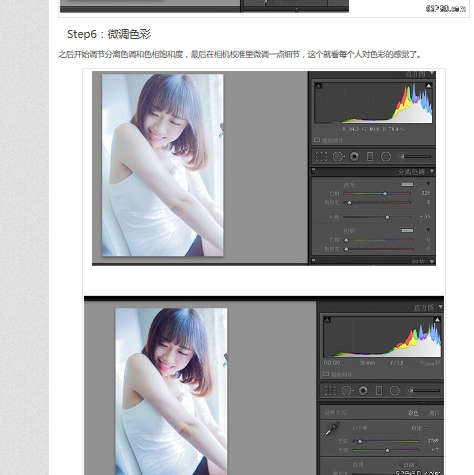Viewport: 474px width, 475px height.
Task: Toggle highlight clipping triangle in lower histogram
Action: (x=437, y=320)
